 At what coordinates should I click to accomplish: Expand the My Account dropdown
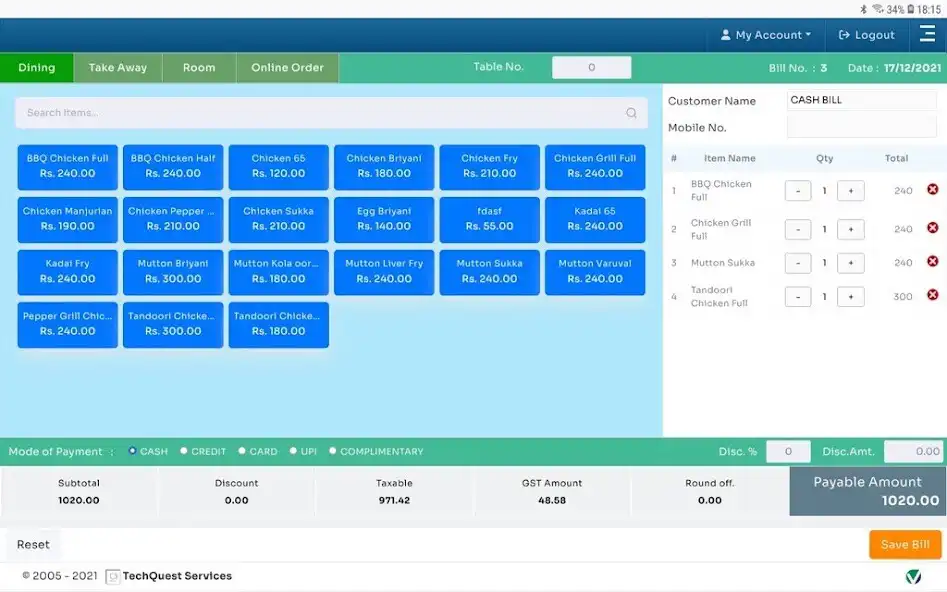pos(765,35)
